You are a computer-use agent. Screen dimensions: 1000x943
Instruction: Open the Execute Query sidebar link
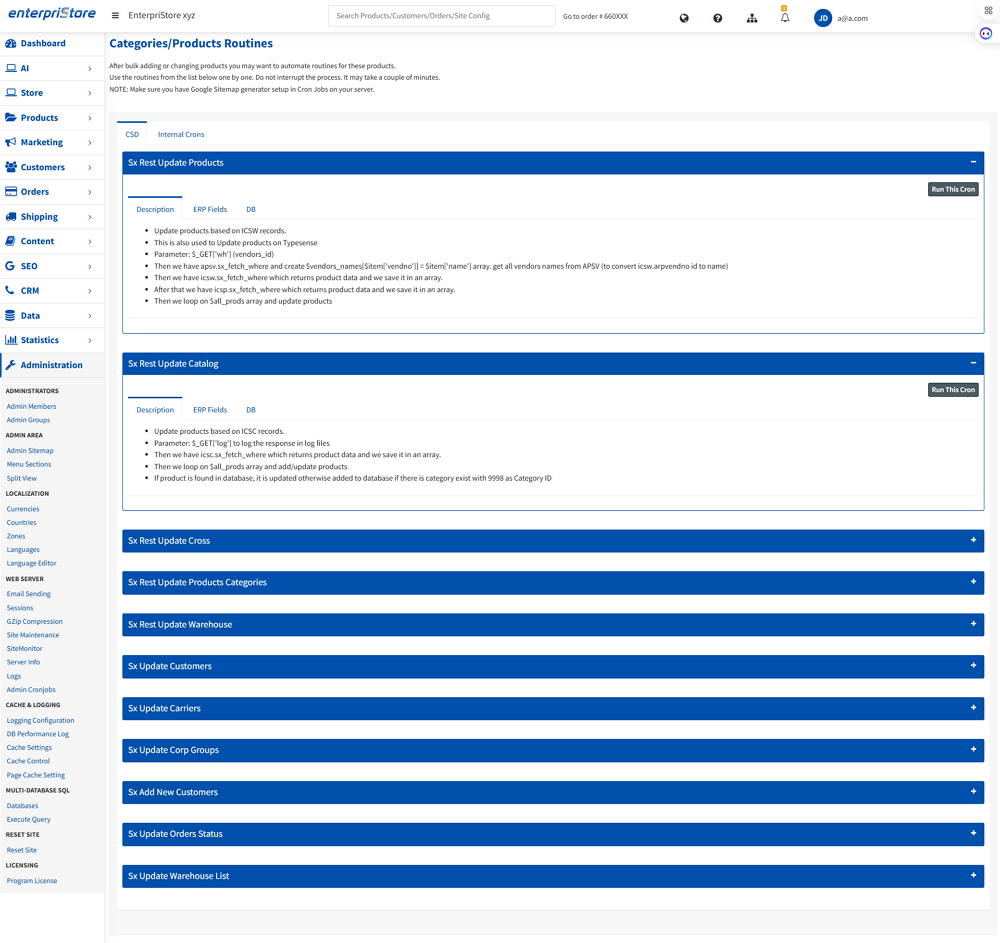coord(29,819)
